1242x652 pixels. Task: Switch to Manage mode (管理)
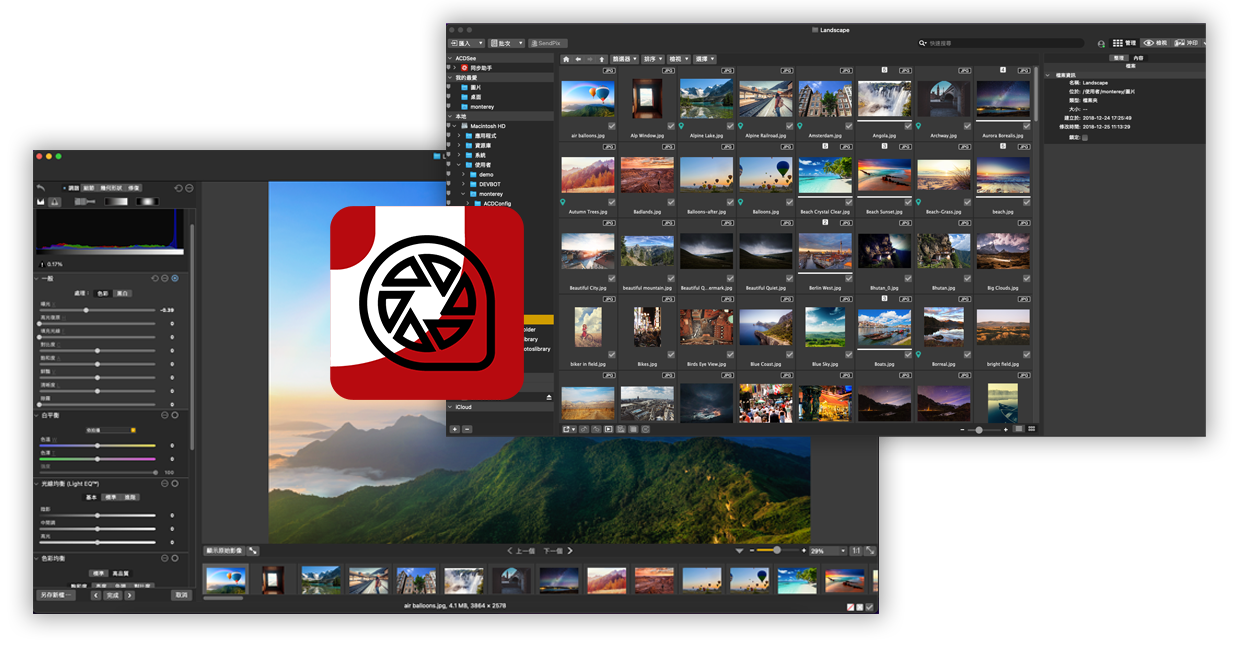pyautogui.click(x=1124, y=43)
